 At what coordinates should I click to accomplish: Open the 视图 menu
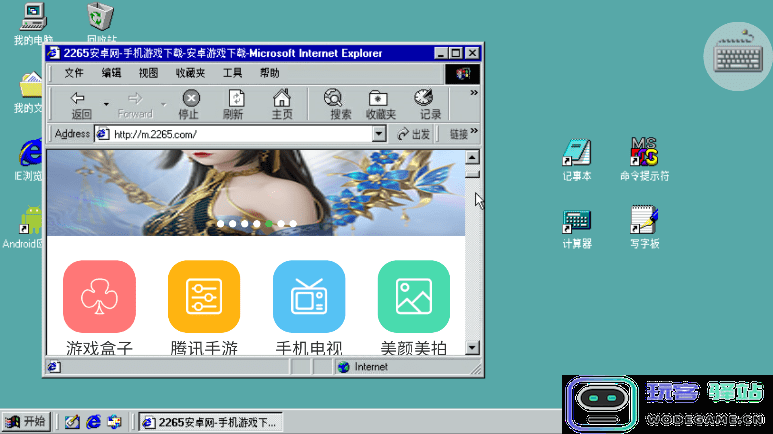tap(148, 73)
